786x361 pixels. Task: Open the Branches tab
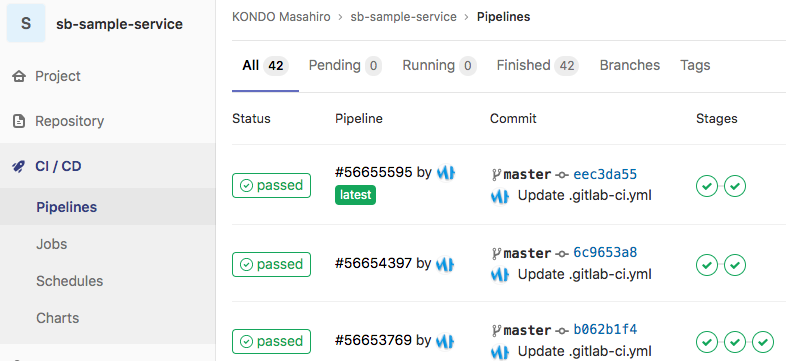[630, 66]
